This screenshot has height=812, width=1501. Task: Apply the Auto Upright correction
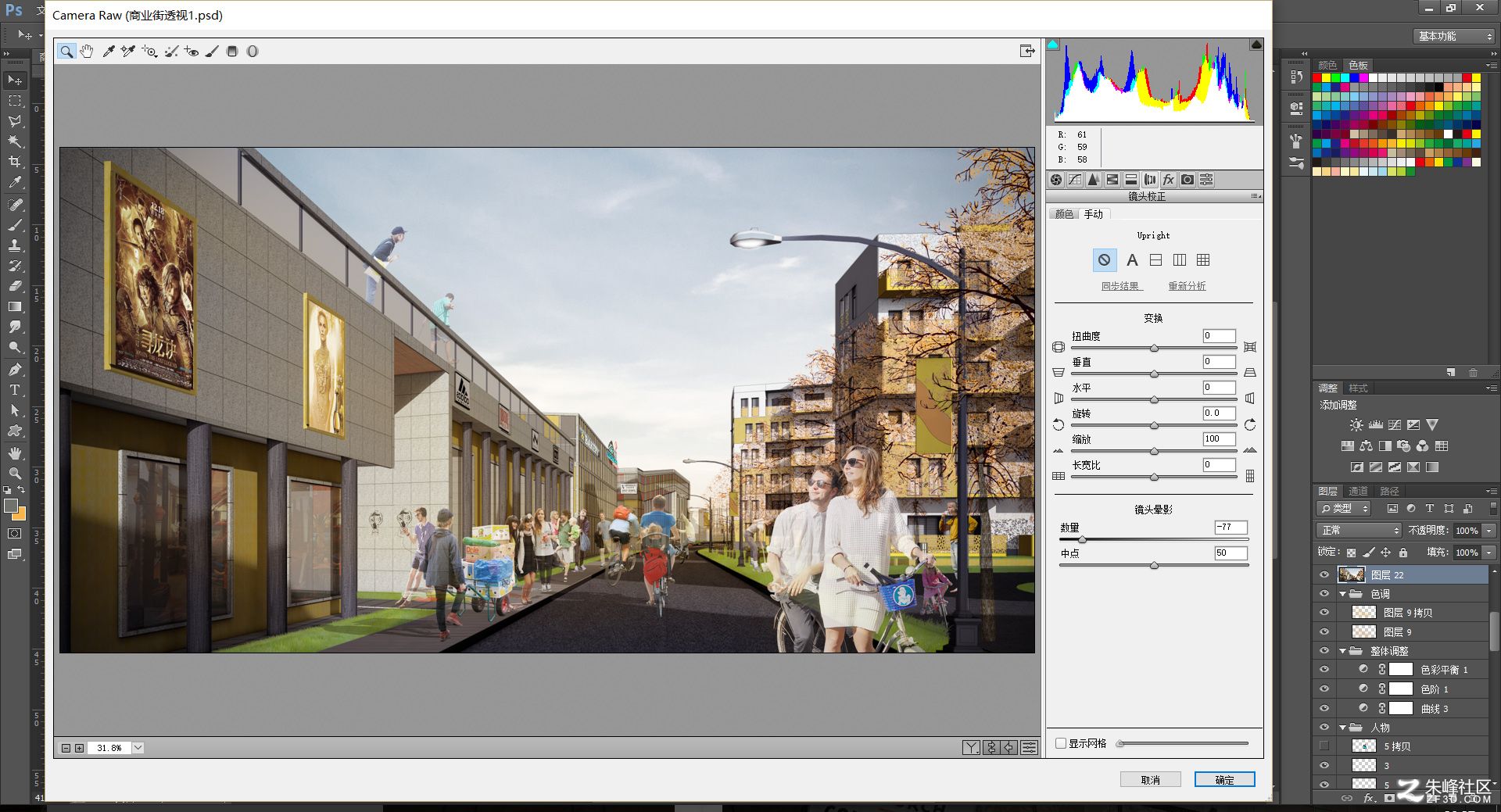[x=1132, y=260]
